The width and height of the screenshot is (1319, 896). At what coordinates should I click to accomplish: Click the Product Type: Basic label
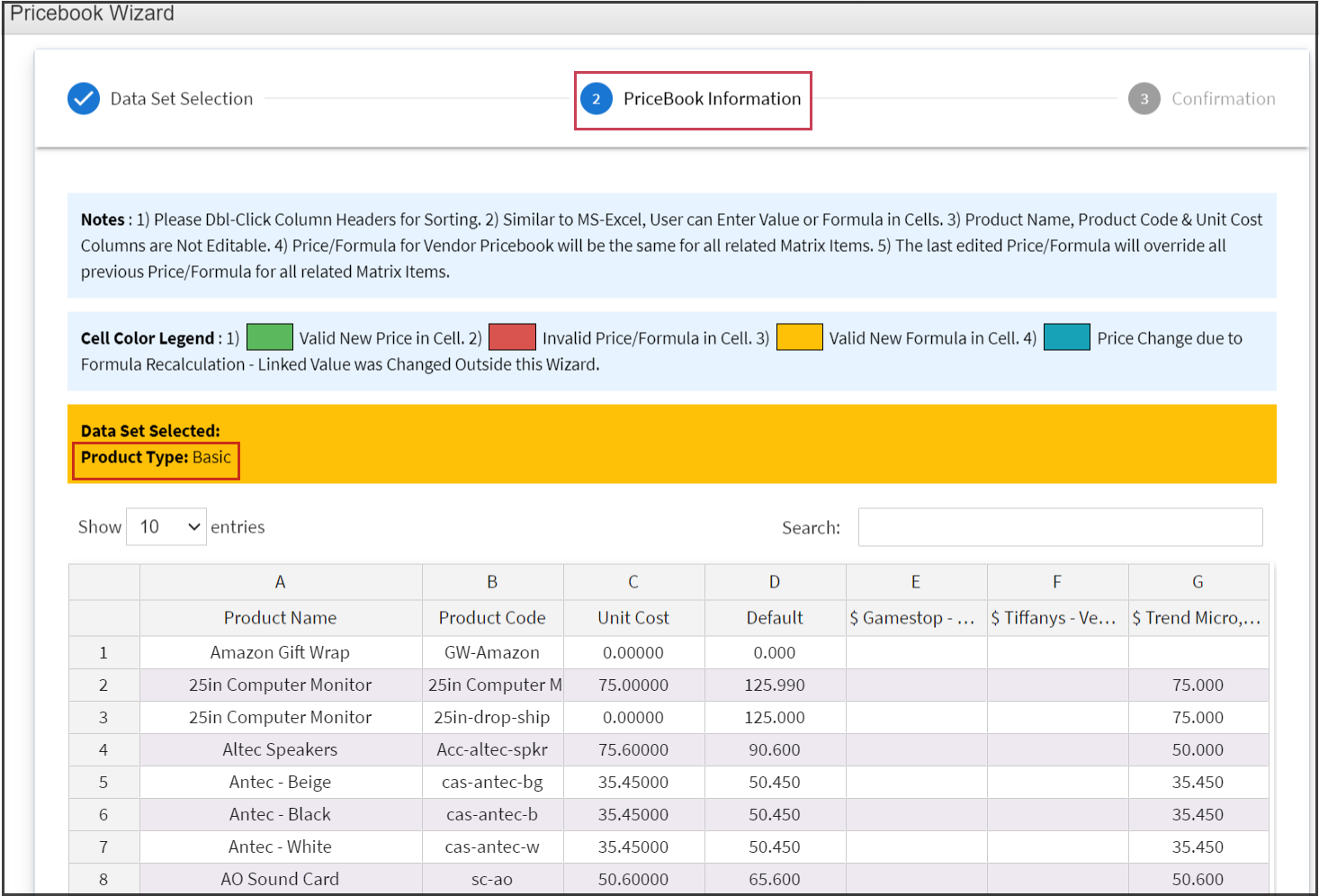tap(156, 457)
